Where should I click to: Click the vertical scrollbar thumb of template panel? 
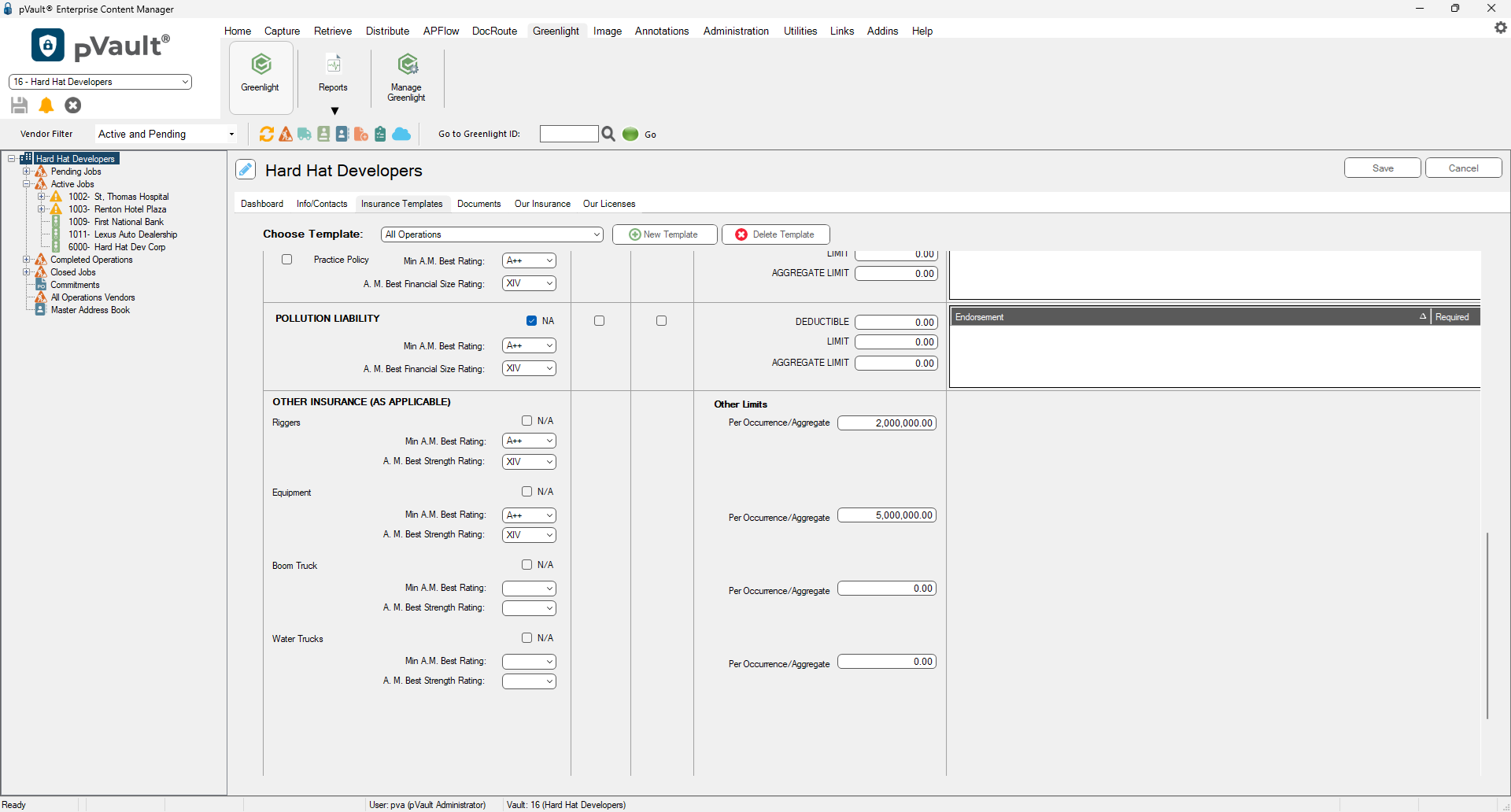pos(1487,626)
